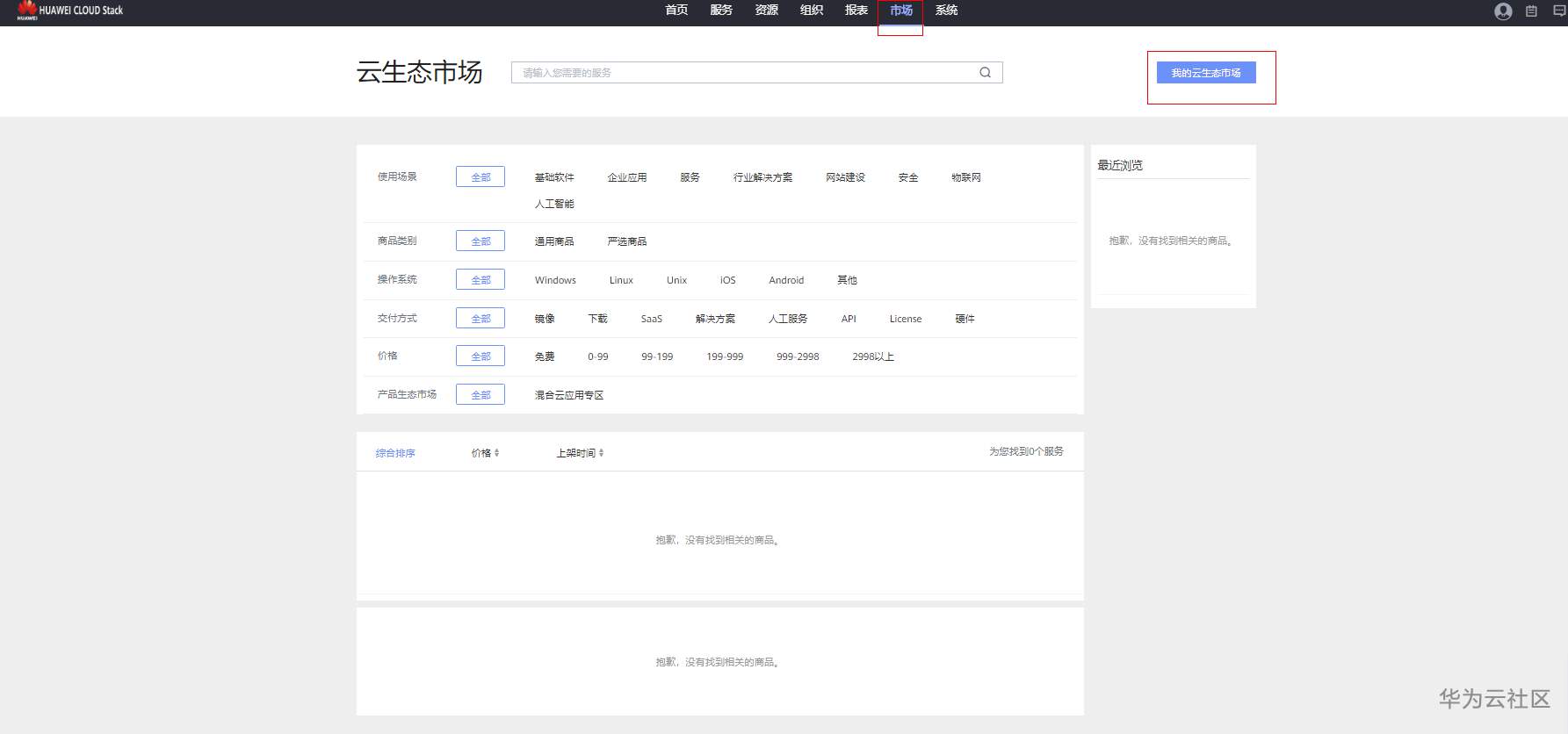Sort results by 价格 with arrows

(x=485, y=453)
